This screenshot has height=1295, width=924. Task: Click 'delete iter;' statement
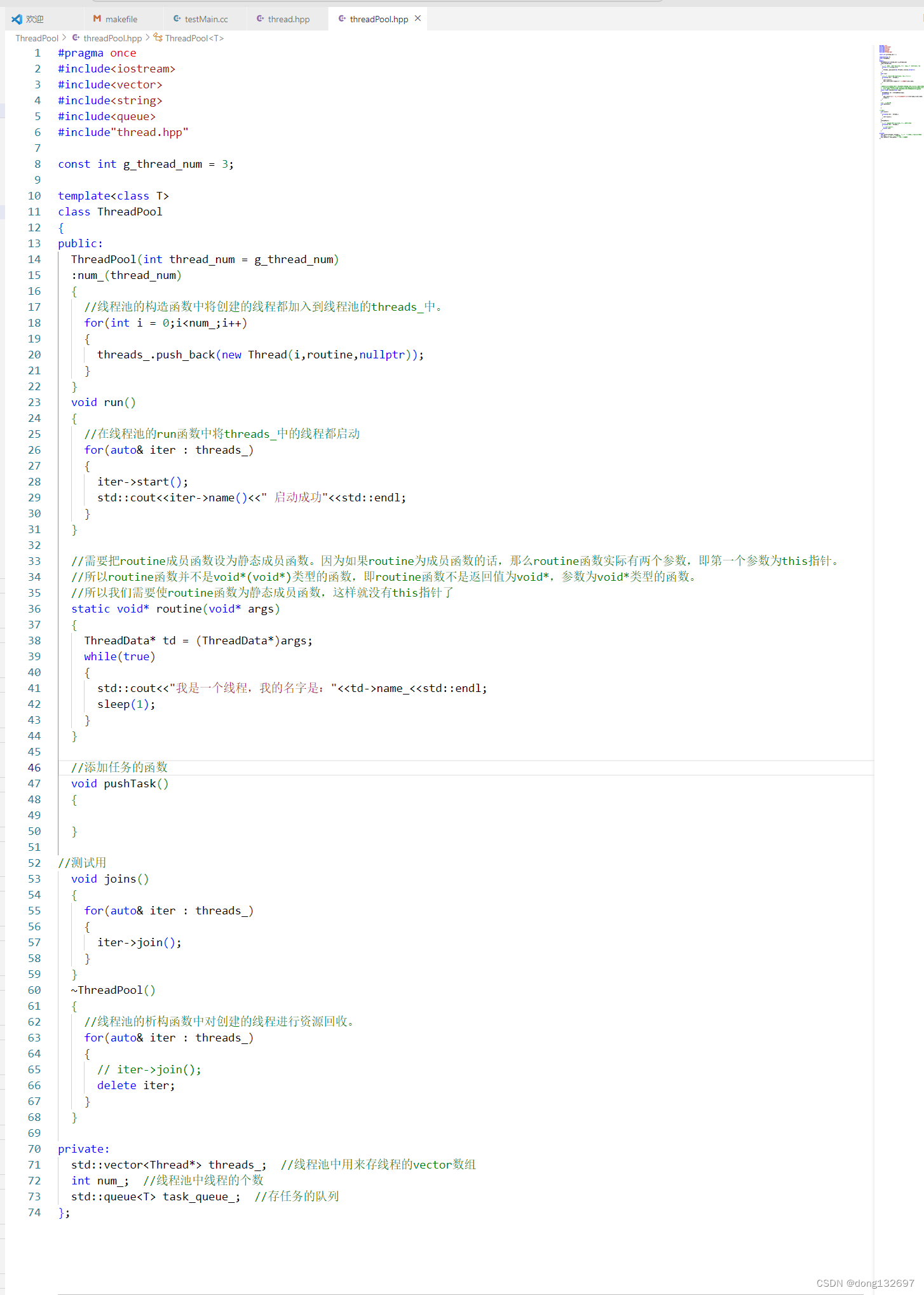pyautogui.click(x=136, y=1085)
